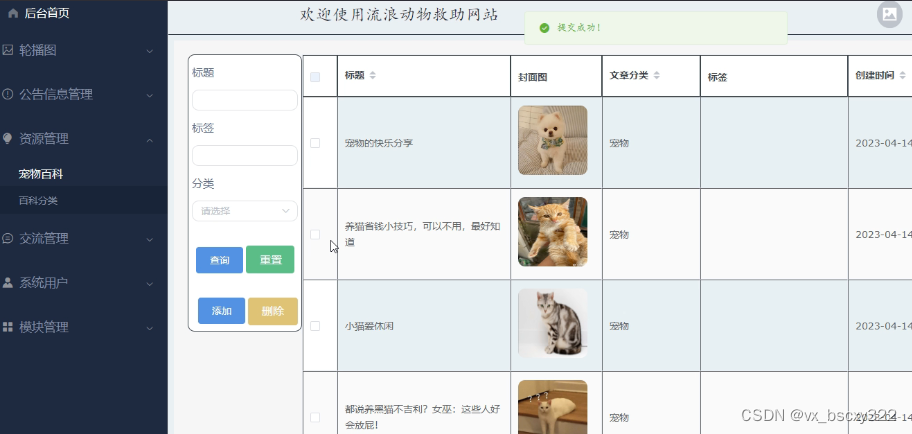Click the title 都说养黑猫不吉利
The width and height of the screenshot is (912, 434).
[422, 417]
